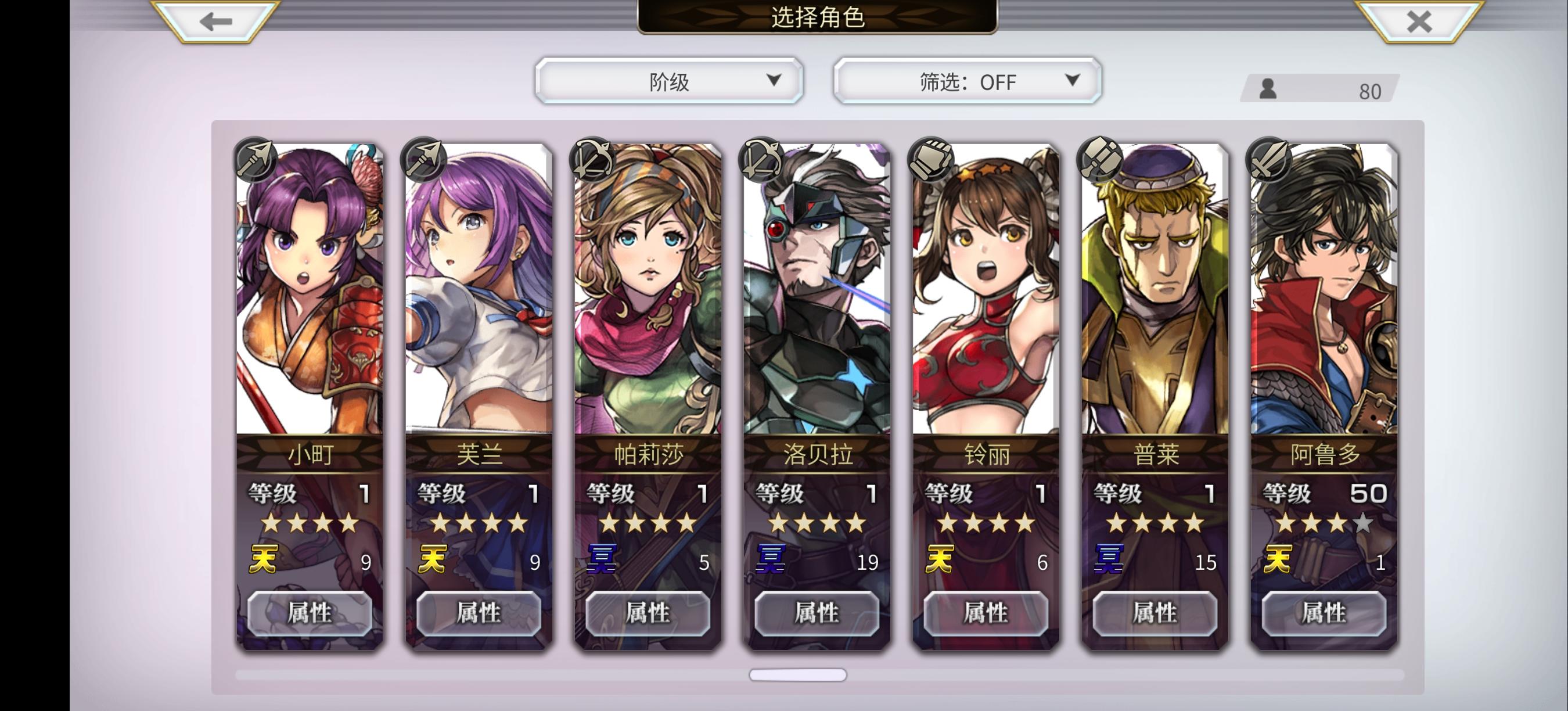Image resolution: width=1568 pixels, height=711 pixels.
Task: Close the character select screen
Action: click(1419, 21)
